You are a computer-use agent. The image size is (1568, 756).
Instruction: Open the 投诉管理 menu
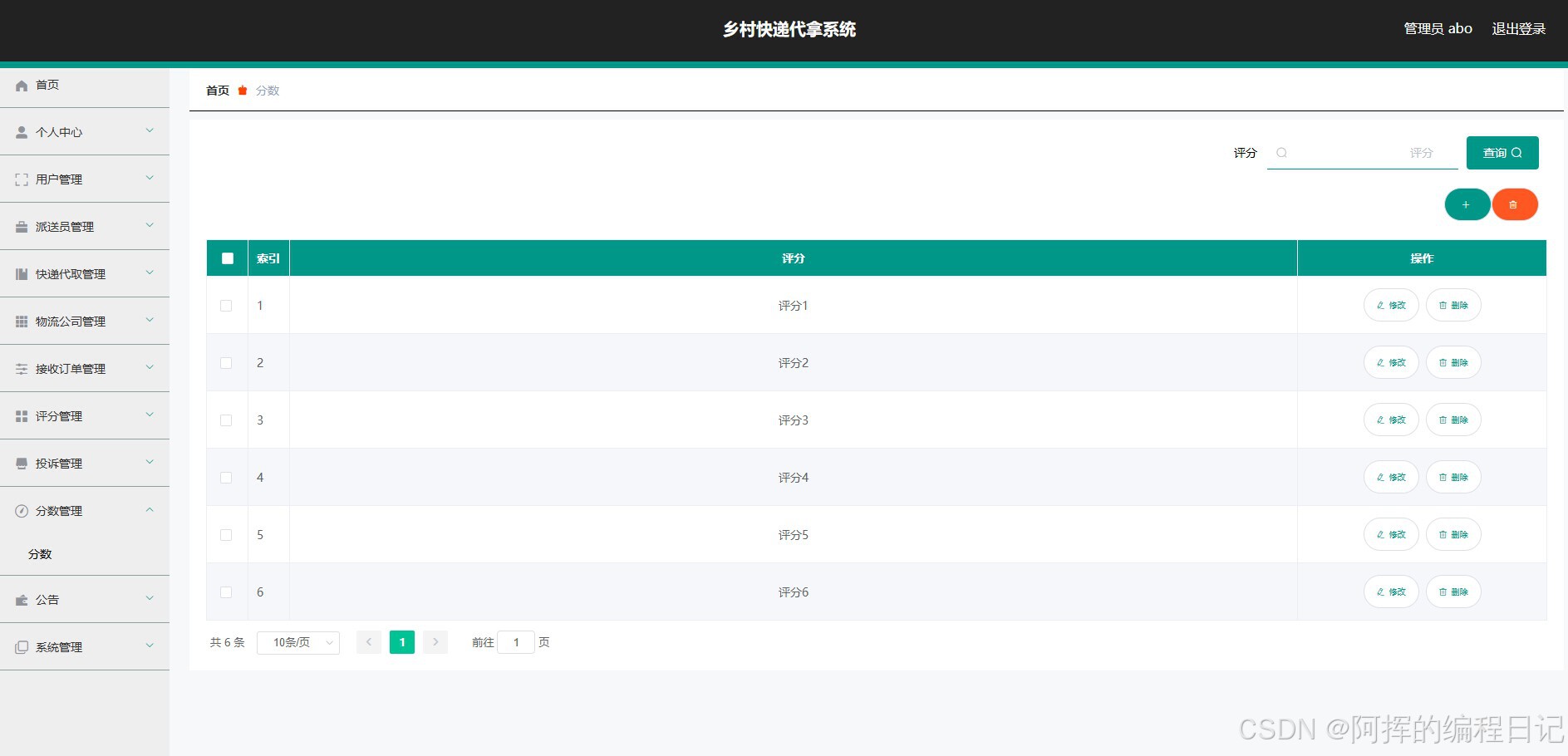click(85, 464)
